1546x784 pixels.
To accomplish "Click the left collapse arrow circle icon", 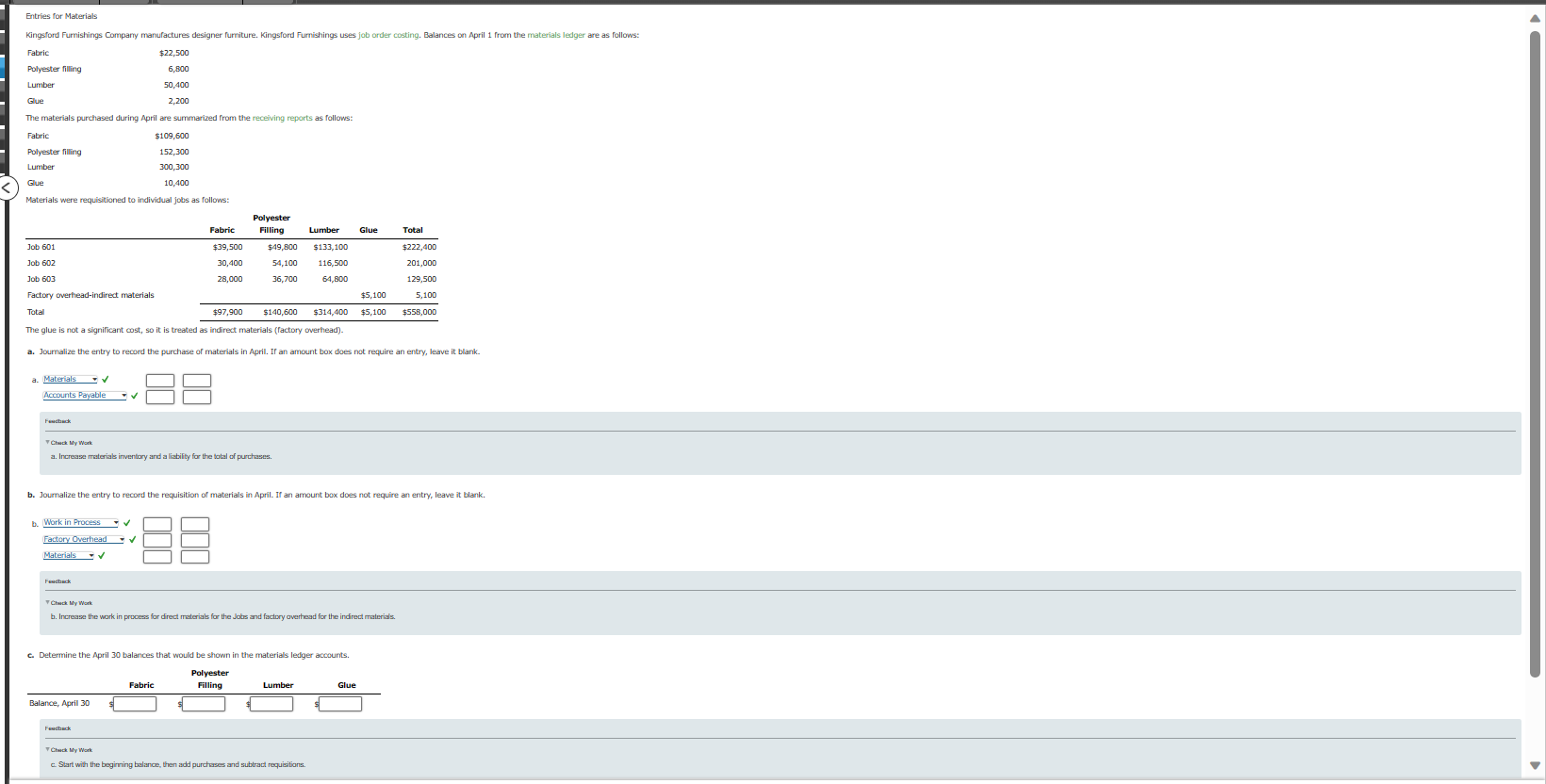I will click(x=7, y=188).
